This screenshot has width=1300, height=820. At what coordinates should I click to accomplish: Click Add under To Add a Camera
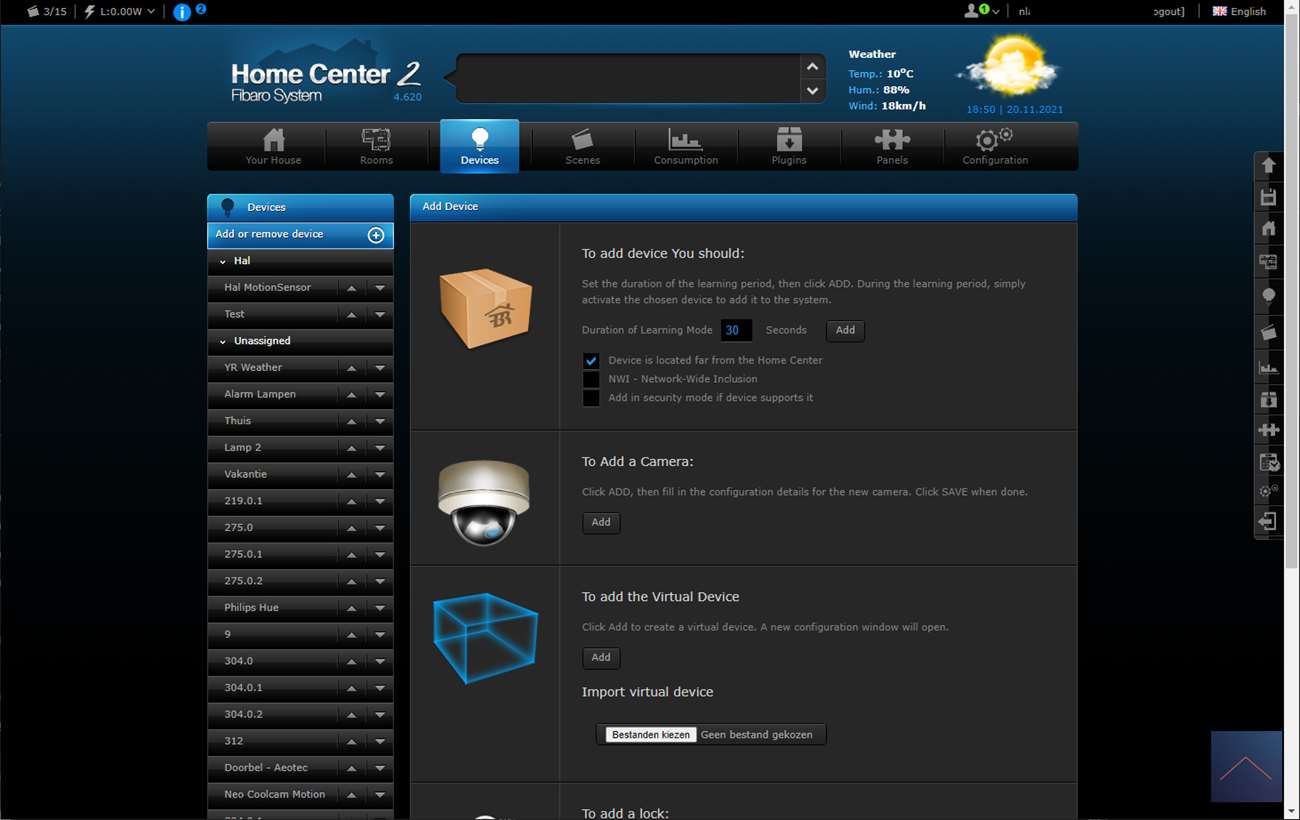(601, 522)
